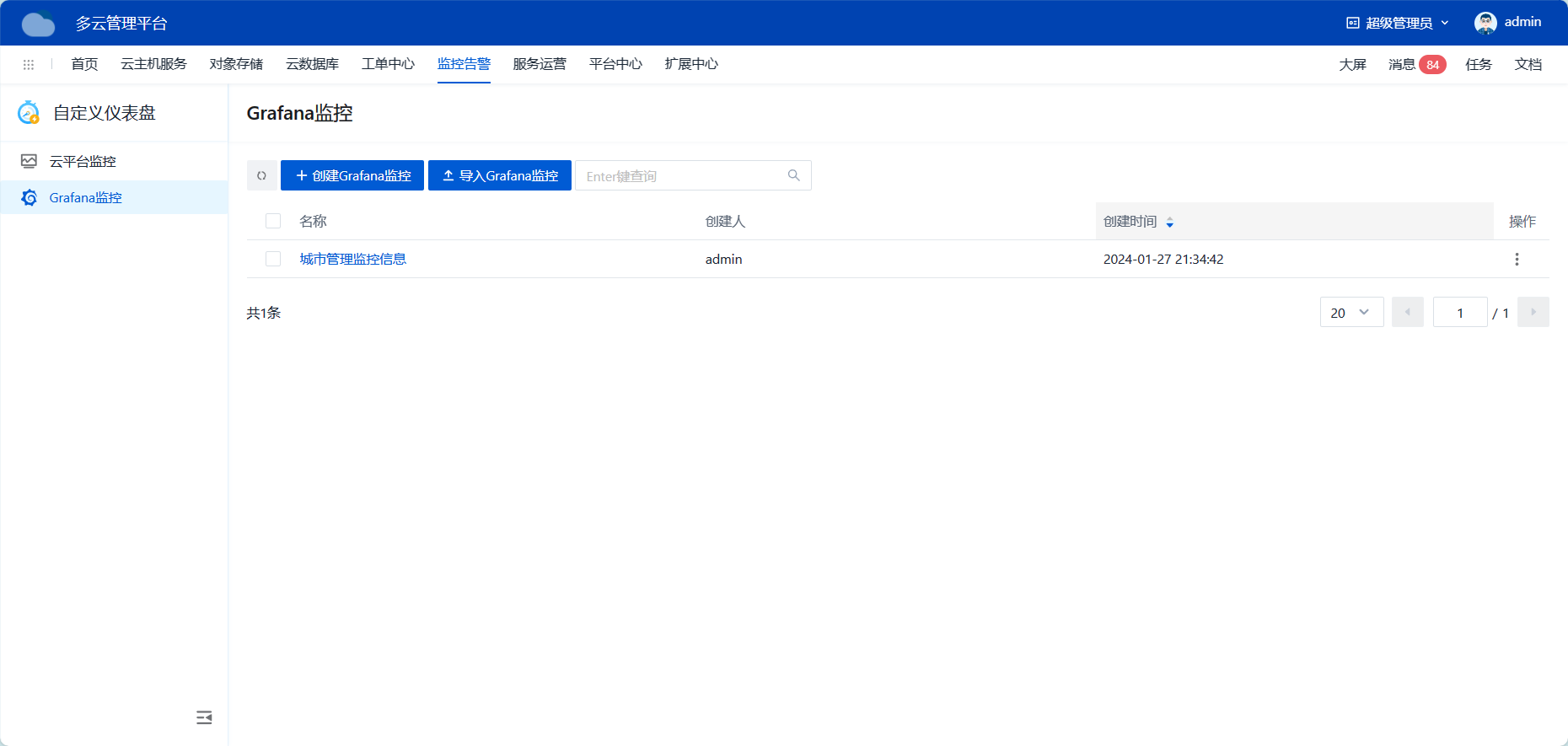This screenshot has width=1568, height=746.
Task: Click the timestamp 2024-01-27 21:34:42
Action: [1163, 259]
